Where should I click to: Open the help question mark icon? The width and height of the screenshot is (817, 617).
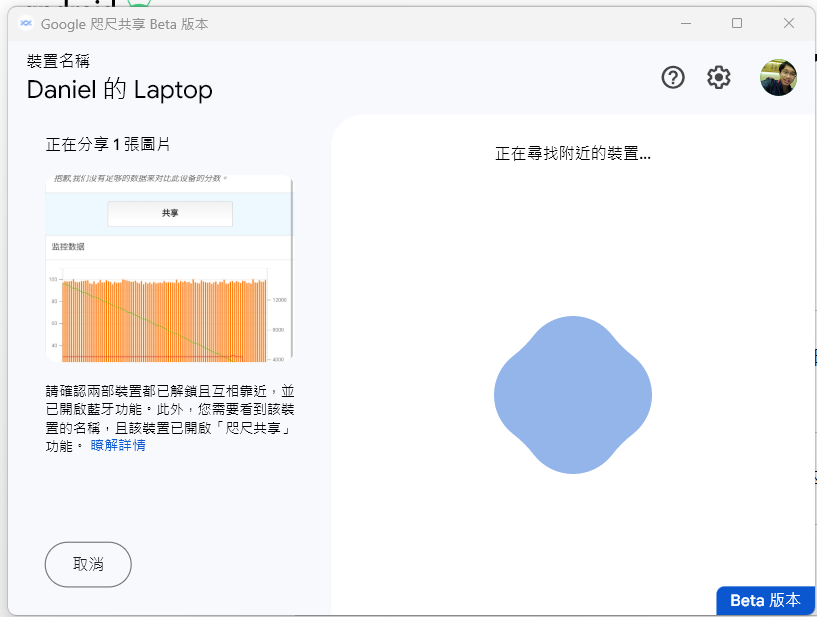[x=673, y=78]
